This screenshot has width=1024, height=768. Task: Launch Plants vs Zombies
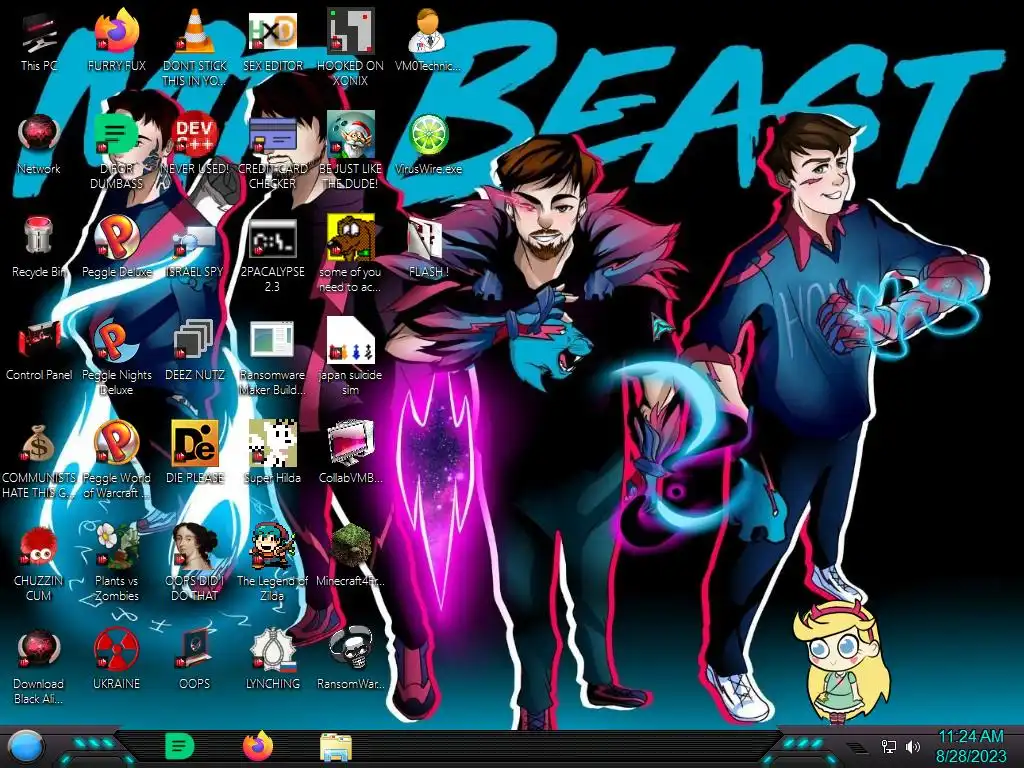tap(117, 547)
